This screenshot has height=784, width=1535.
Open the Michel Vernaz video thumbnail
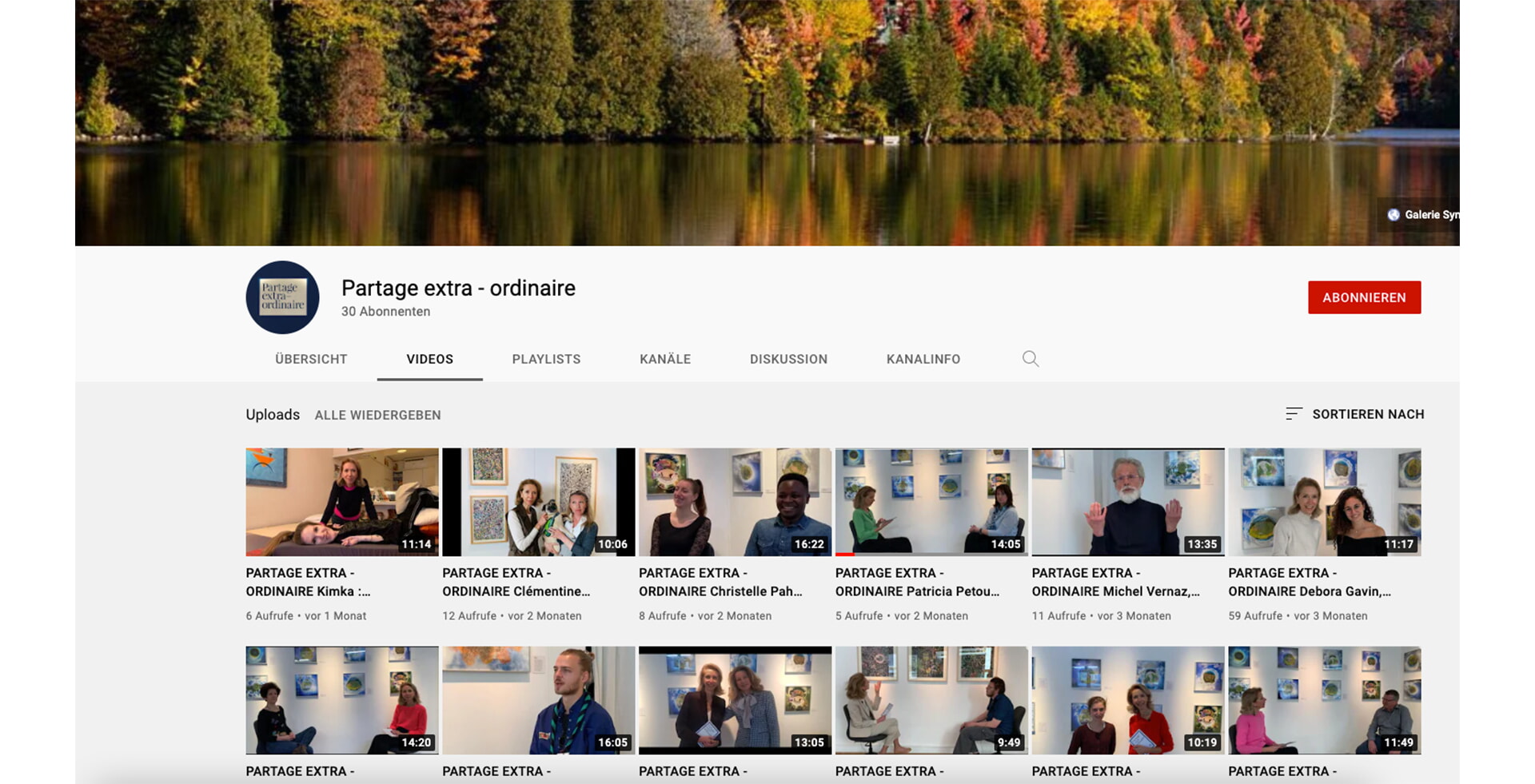tap(1127, 502)
